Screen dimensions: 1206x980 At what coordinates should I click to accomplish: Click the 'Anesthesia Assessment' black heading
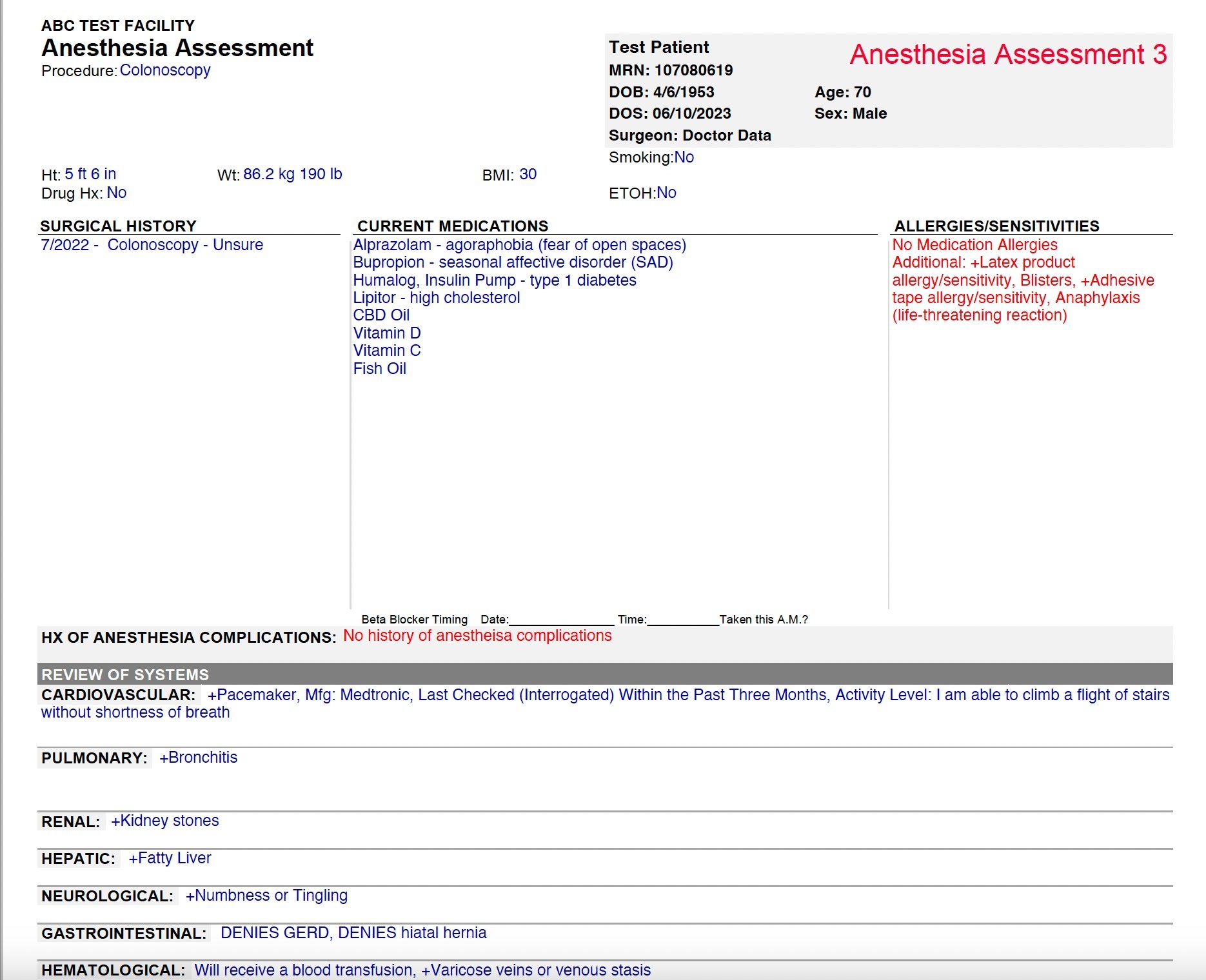click(x=177, y=48)
